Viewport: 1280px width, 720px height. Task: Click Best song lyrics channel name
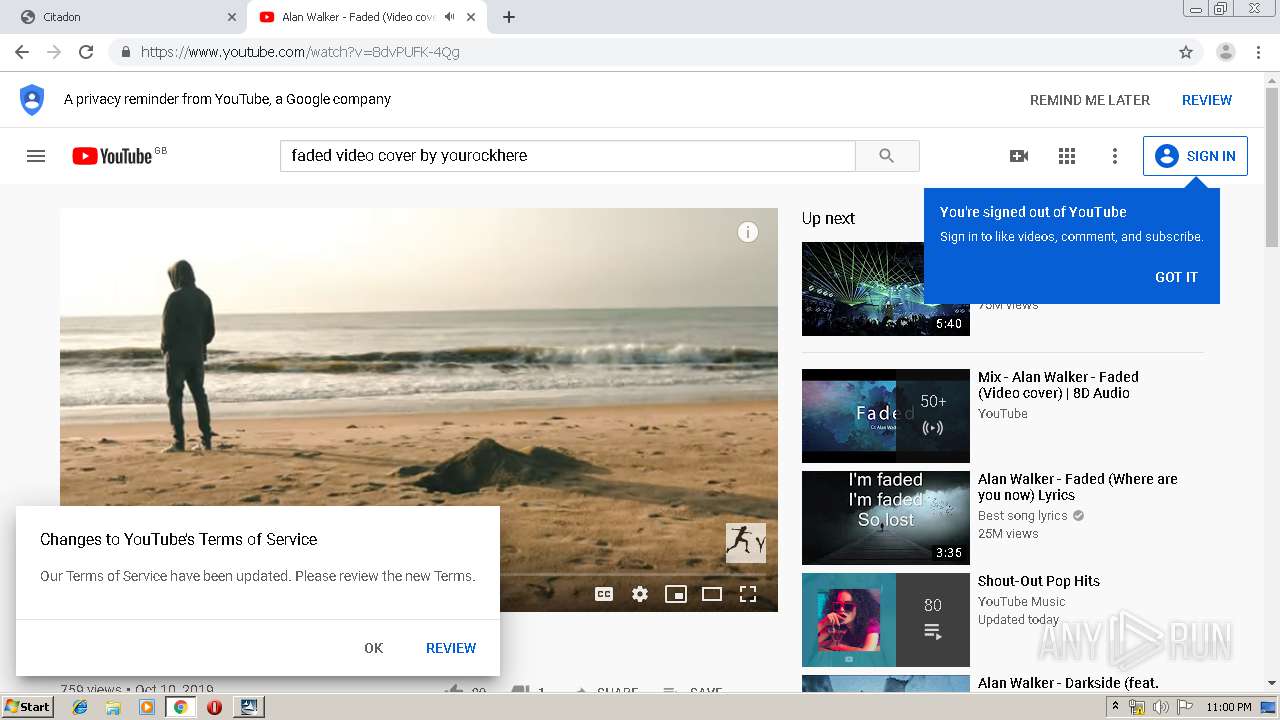pyautogui.click(x=1023, y=516)
